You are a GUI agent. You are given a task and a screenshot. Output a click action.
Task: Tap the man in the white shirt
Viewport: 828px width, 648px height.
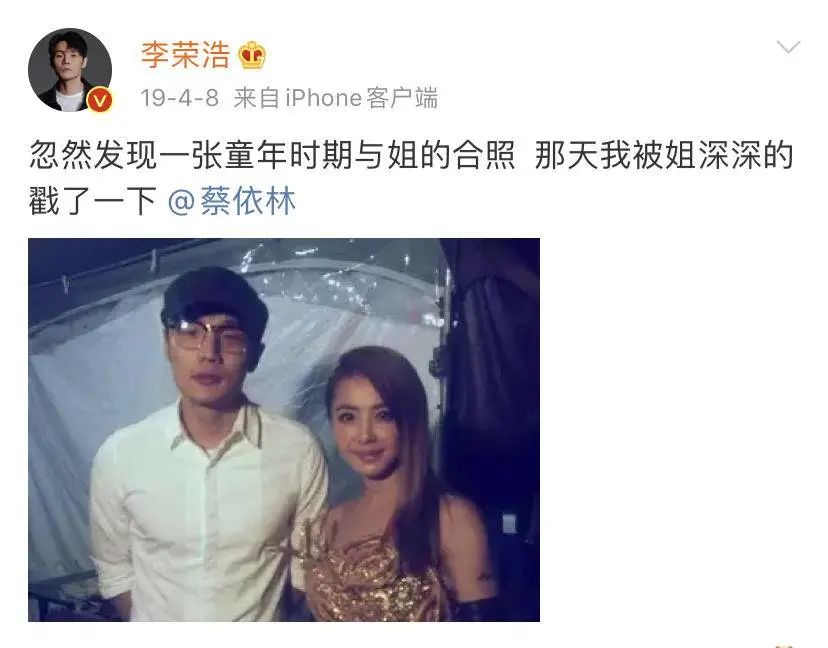(209, 449)
